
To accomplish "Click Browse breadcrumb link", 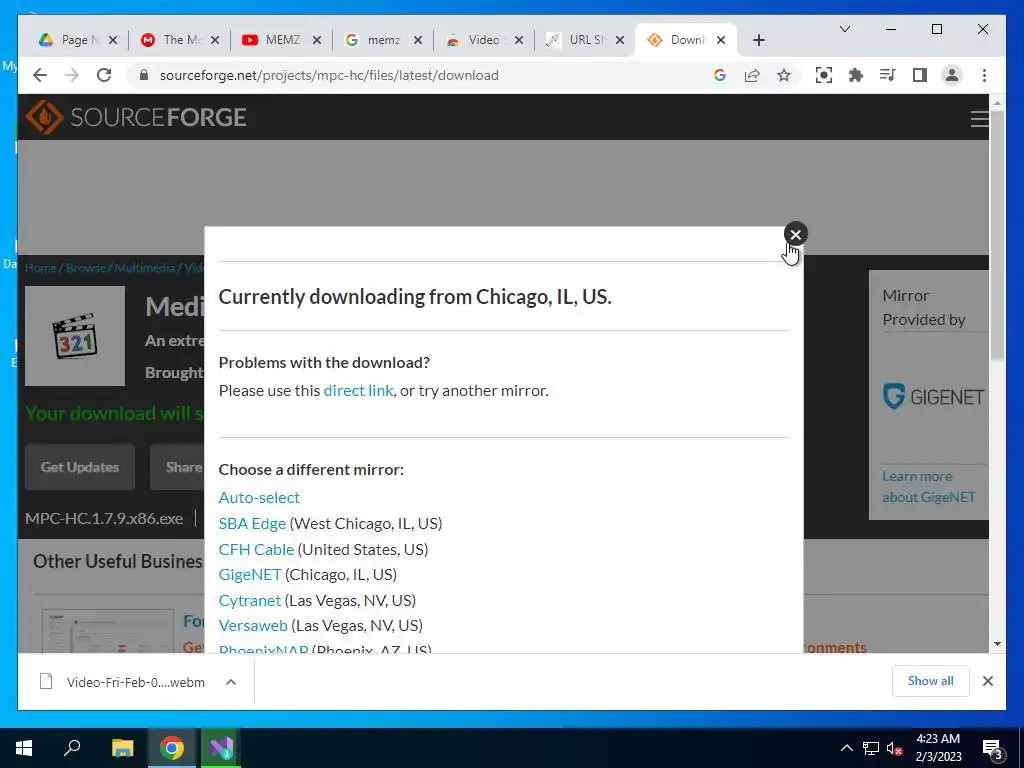I will pyautogui.click(x=86, y=268).
